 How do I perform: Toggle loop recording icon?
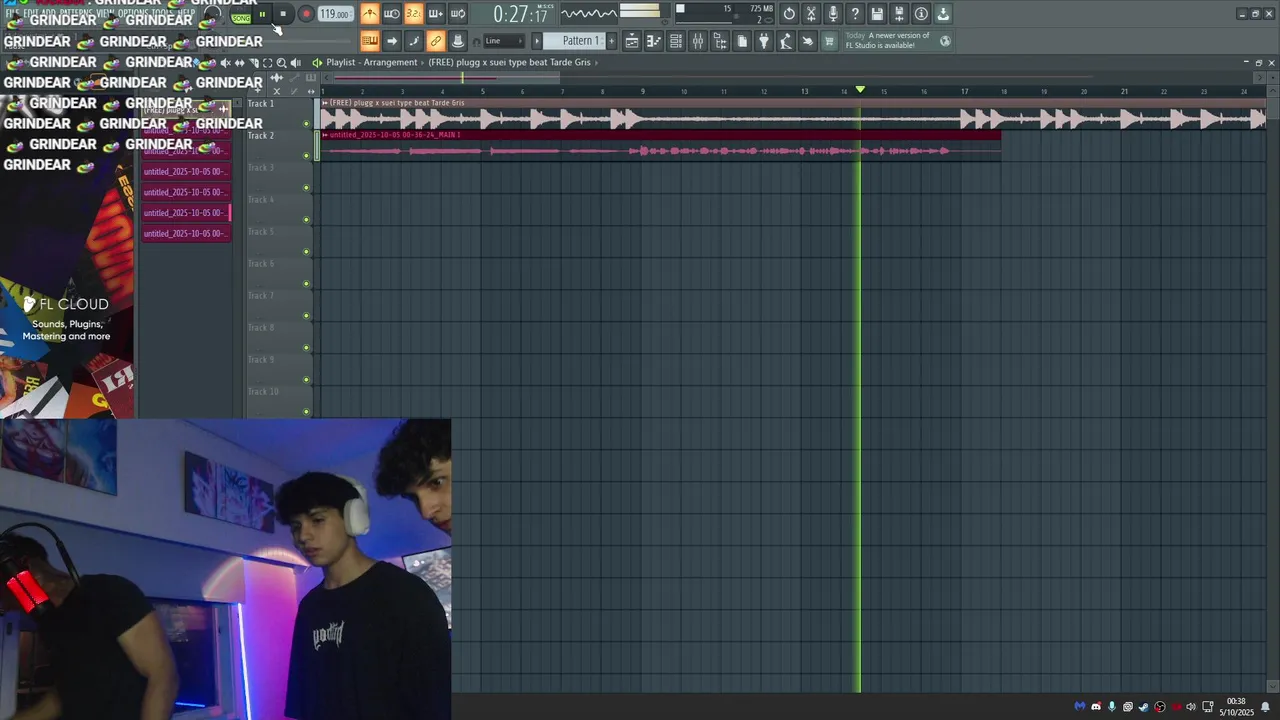[458, 14]
